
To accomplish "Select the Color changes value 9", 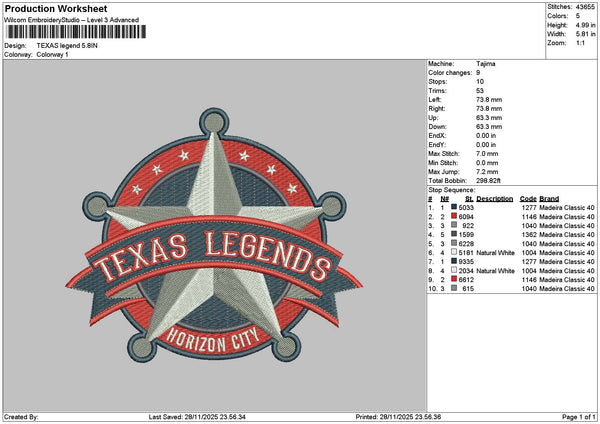I will click(x=478, y=73).
